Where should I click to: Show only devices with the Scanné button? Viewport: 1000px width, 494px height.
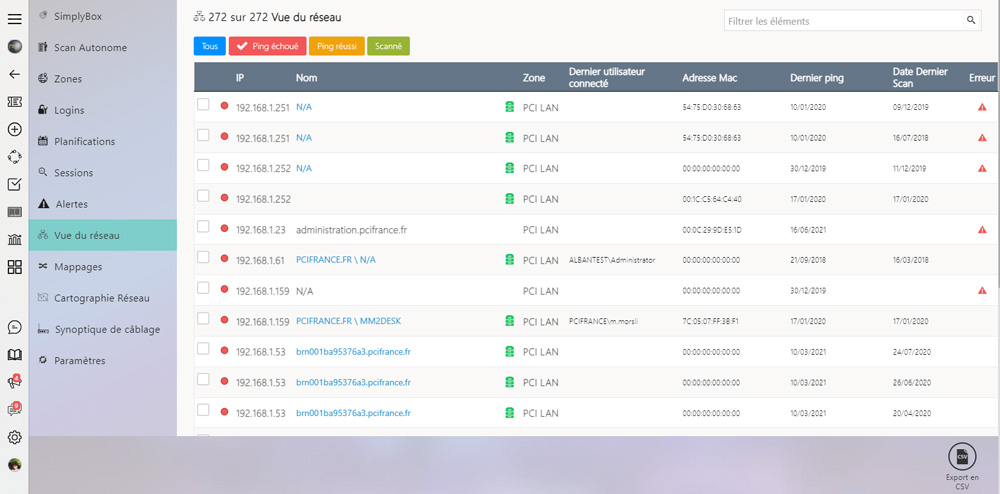pyautogui.click(x=388, y=46)
